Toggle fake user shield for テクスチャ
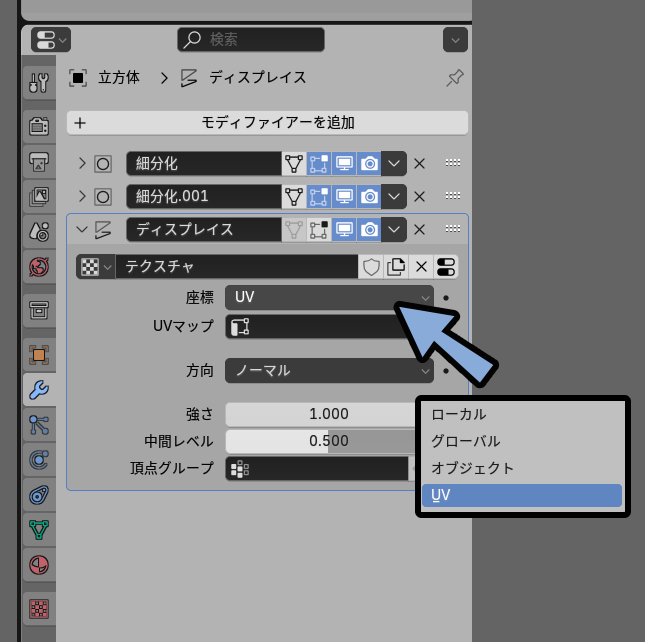 [x=371, y=267]
